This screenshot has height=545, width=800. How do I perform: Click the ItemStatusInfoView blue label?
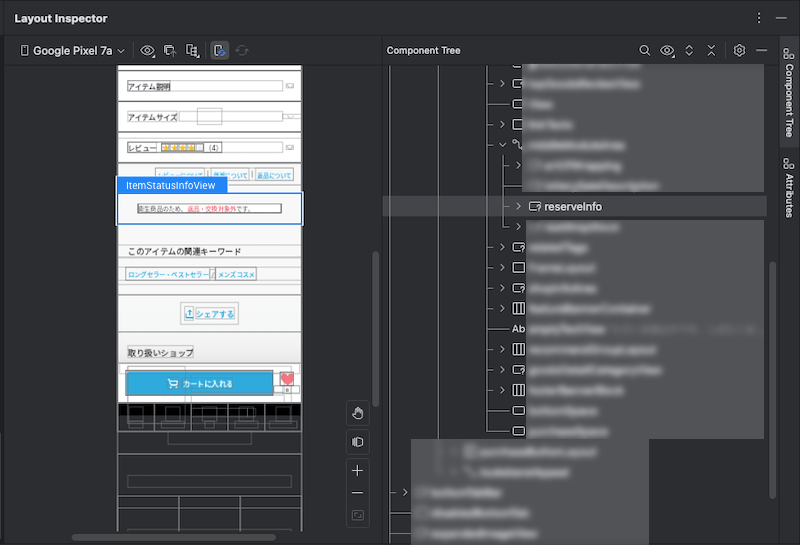coord(171,185)
